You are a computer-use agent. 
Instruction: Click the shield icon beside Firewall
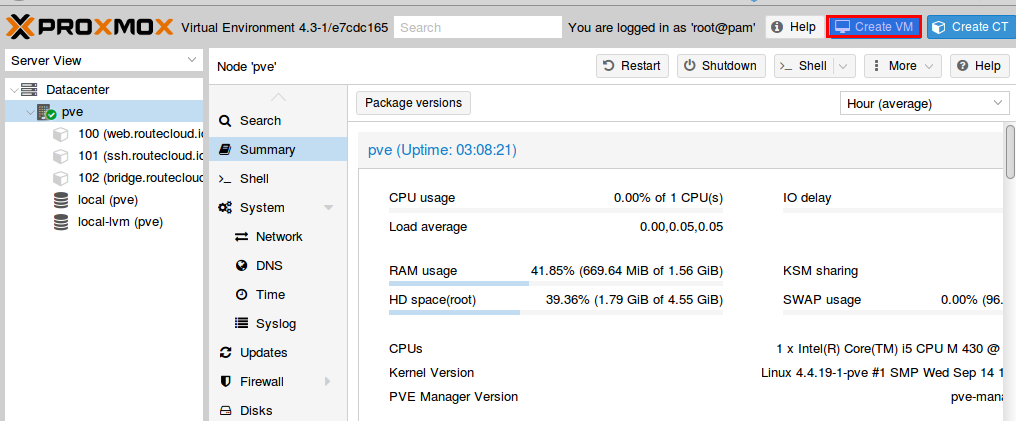pyautogui.click(x=225, y=381)
